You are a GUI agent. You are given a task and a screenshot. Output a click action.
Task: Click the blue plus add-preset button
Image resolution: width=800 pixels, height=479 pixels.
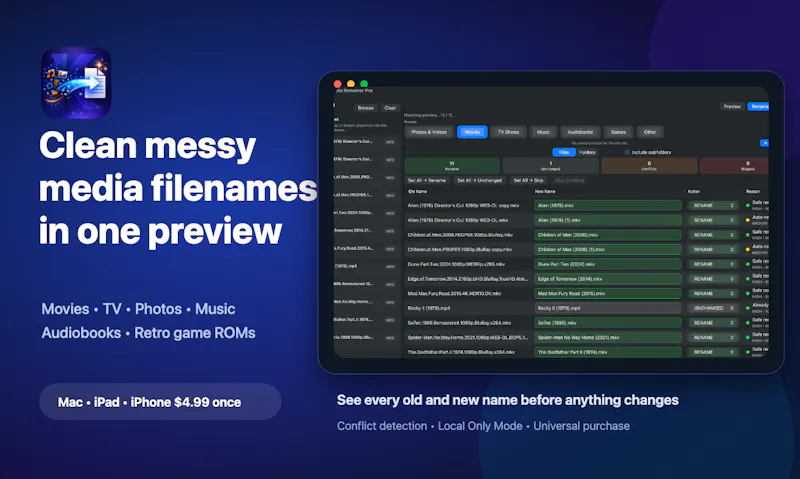click(764, 143)
